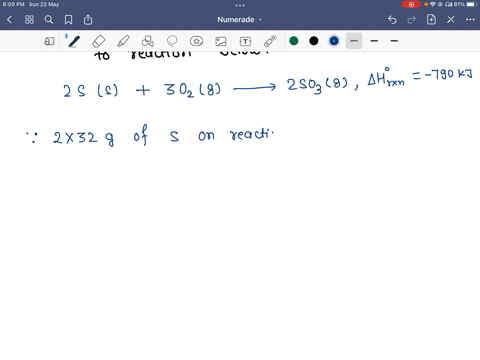Screen dimensions: 480x360
Task: Open the thumbnail grid view
Action: (29, 20)
